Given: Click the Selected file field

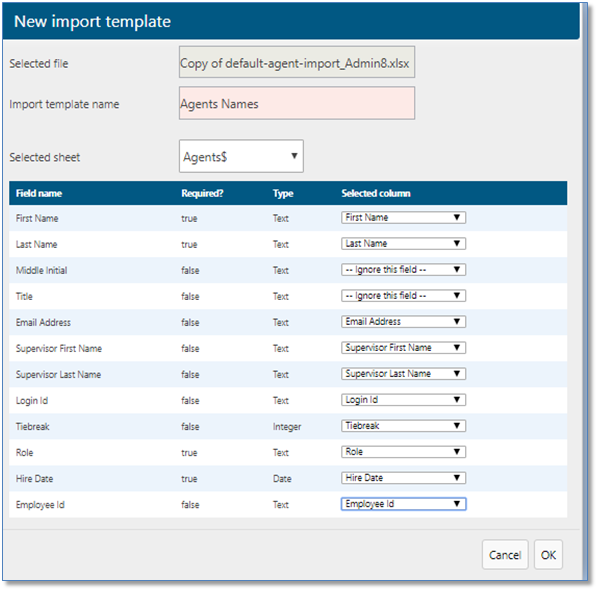Looking at the screenshot, I should pyautogui.click(x=297, y=63).
